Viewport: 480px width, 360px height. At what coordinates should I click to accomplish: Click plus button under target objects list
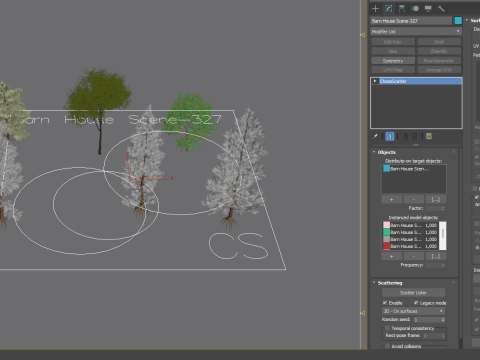[391, 200]
